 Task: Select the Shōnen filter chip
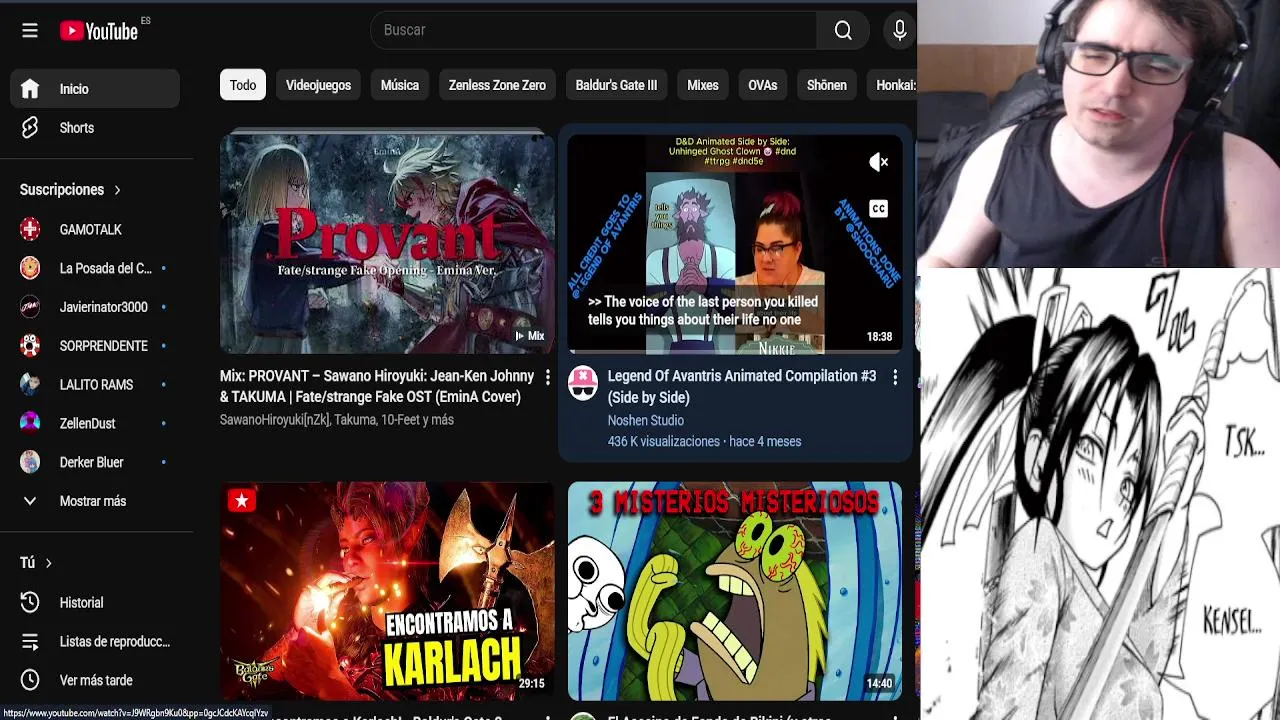(x=827, y=85)
